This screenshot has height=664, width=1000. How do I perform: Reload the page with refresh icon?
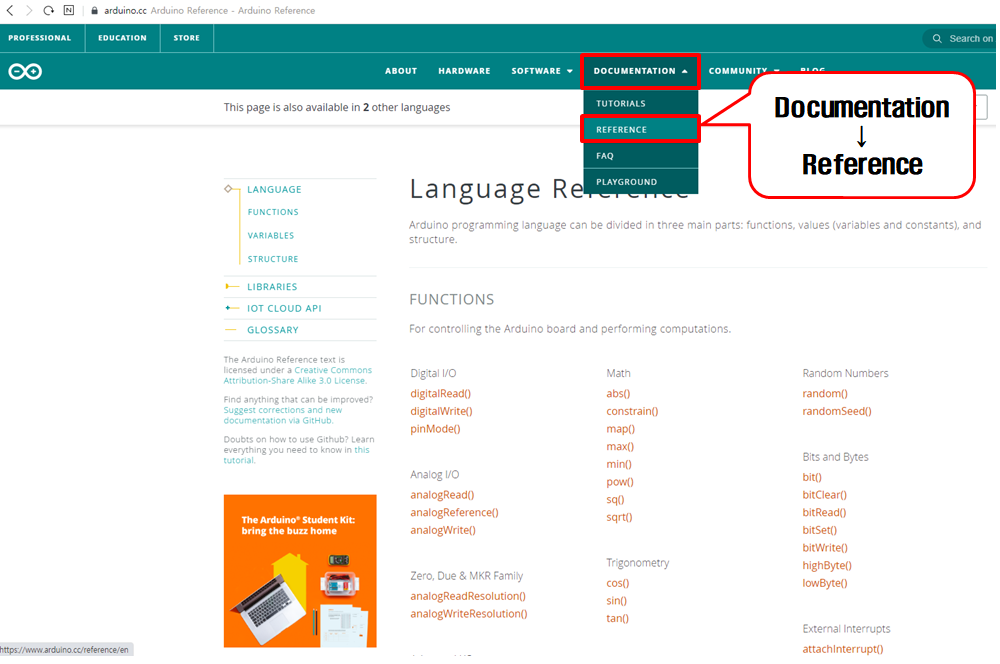click(48, 10)
